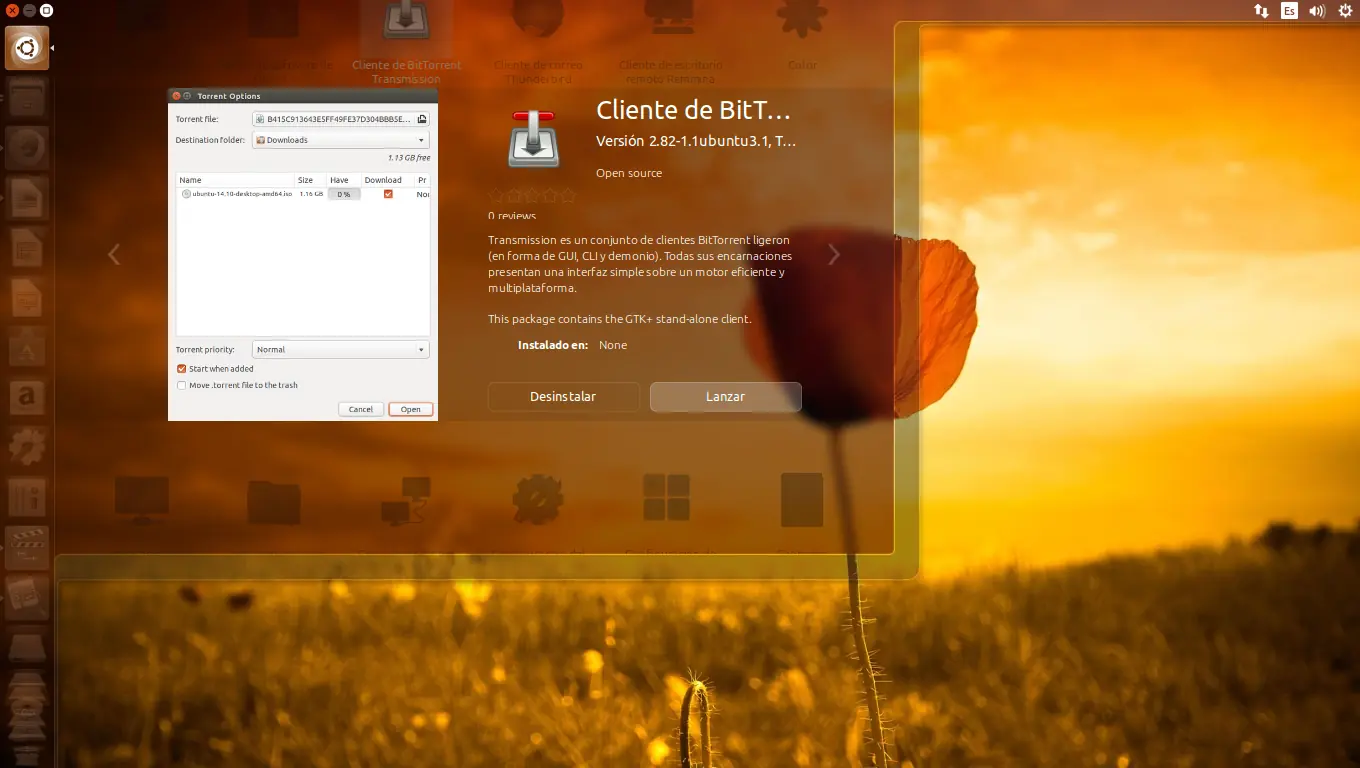Open Destination folder Downloads dropdown
Viewport: 1360px width, 768px height.
point(341,140)
